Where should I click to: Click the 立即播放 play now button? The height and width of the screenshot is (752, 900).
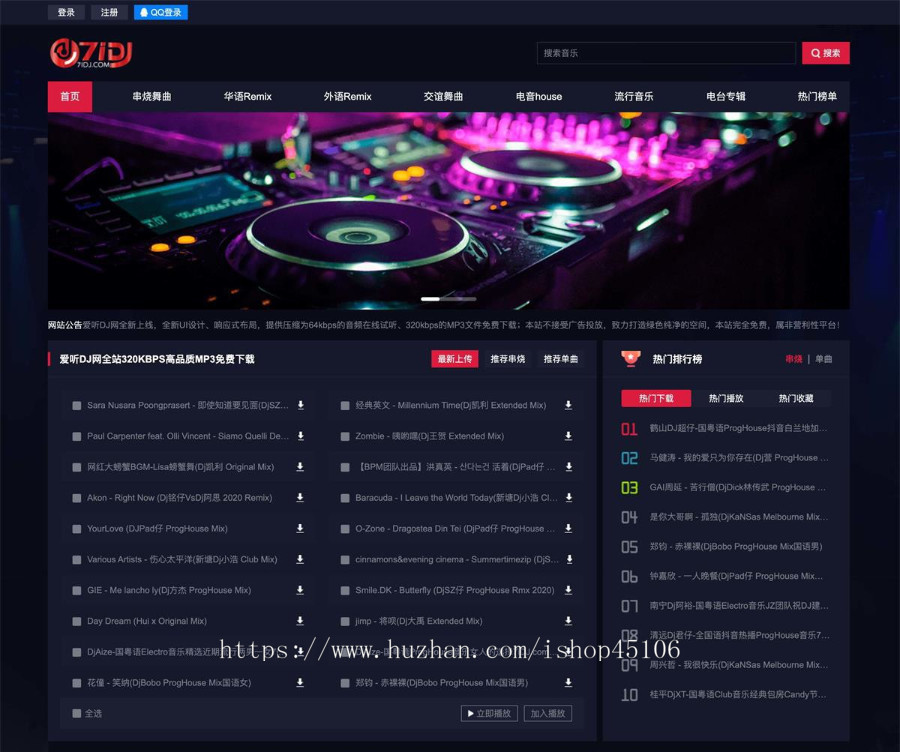(x=488, y=713)
